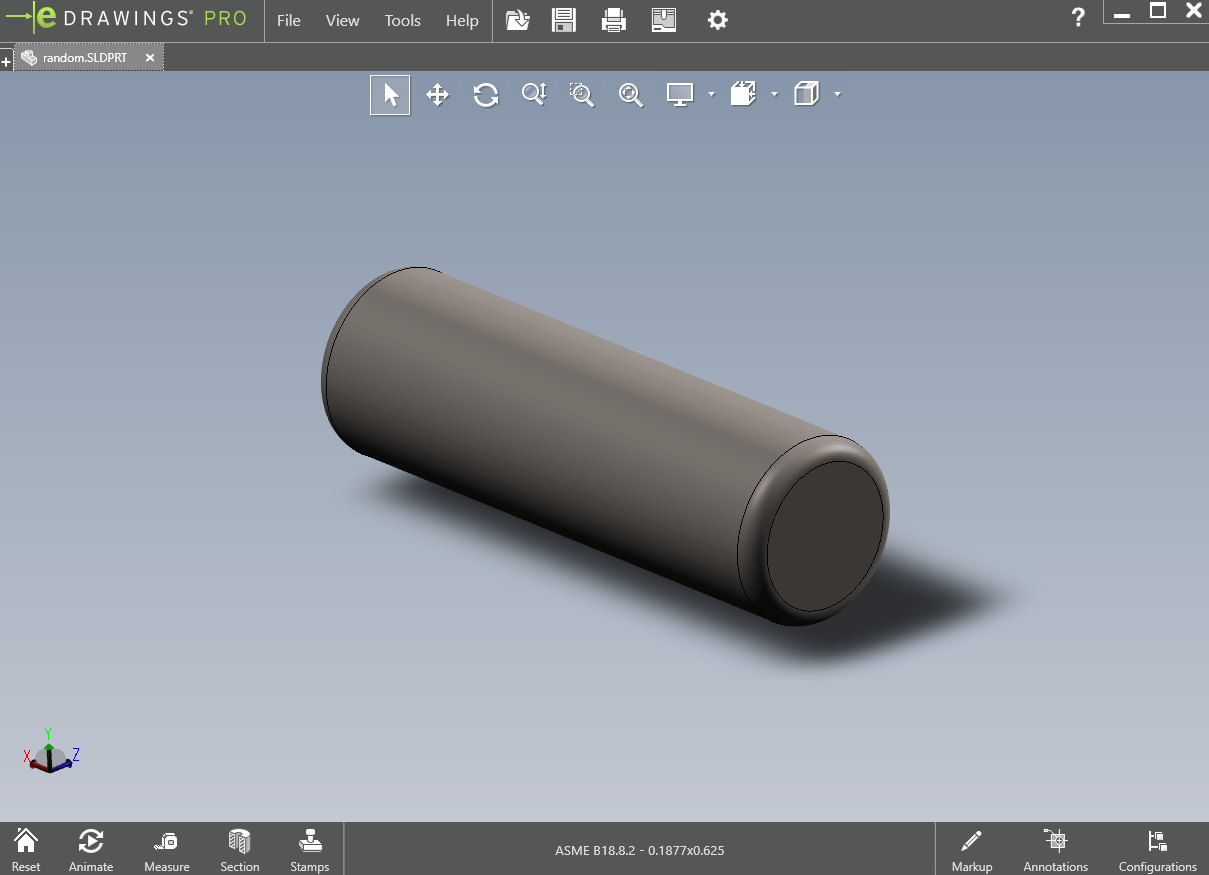Click the question mark Help icon
Screen dimensions: 1209x875
coord(1078,17)
